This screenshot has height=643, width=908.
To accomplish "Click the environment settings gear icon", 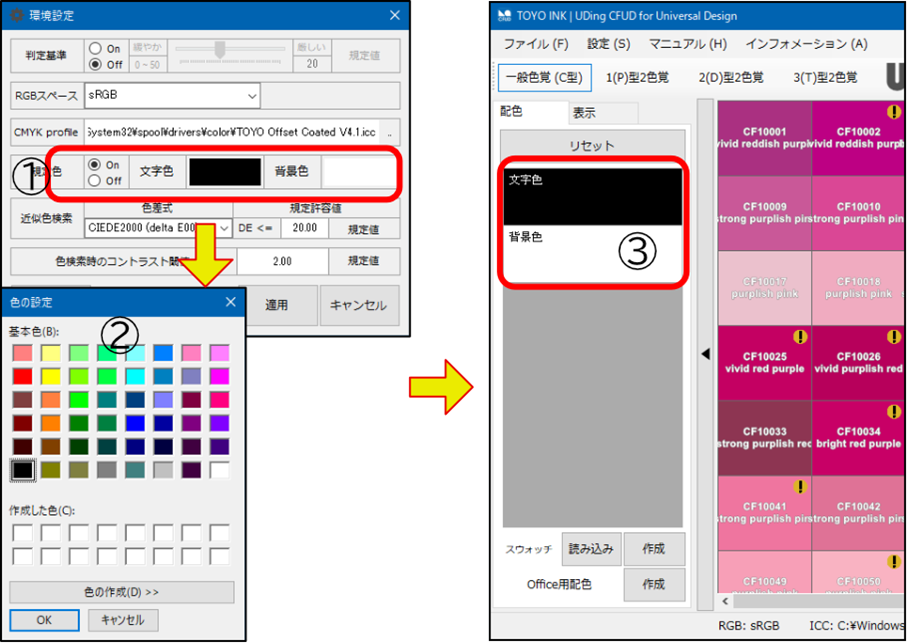I will (x=15, y=15).
